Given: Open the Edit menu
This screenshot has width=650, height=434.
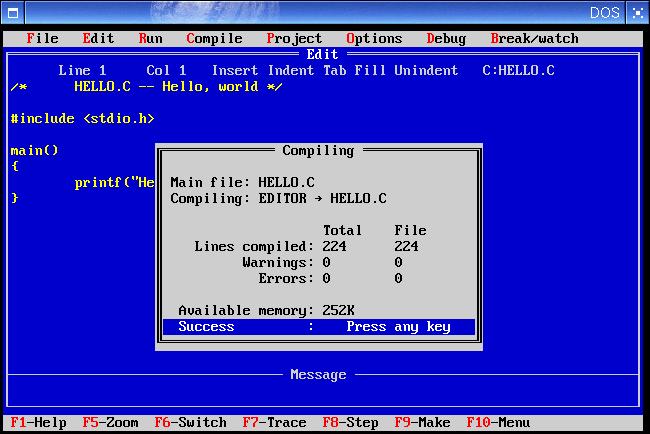Looking at the screenshot, I should pyautogui.click(x=98, y=39).
